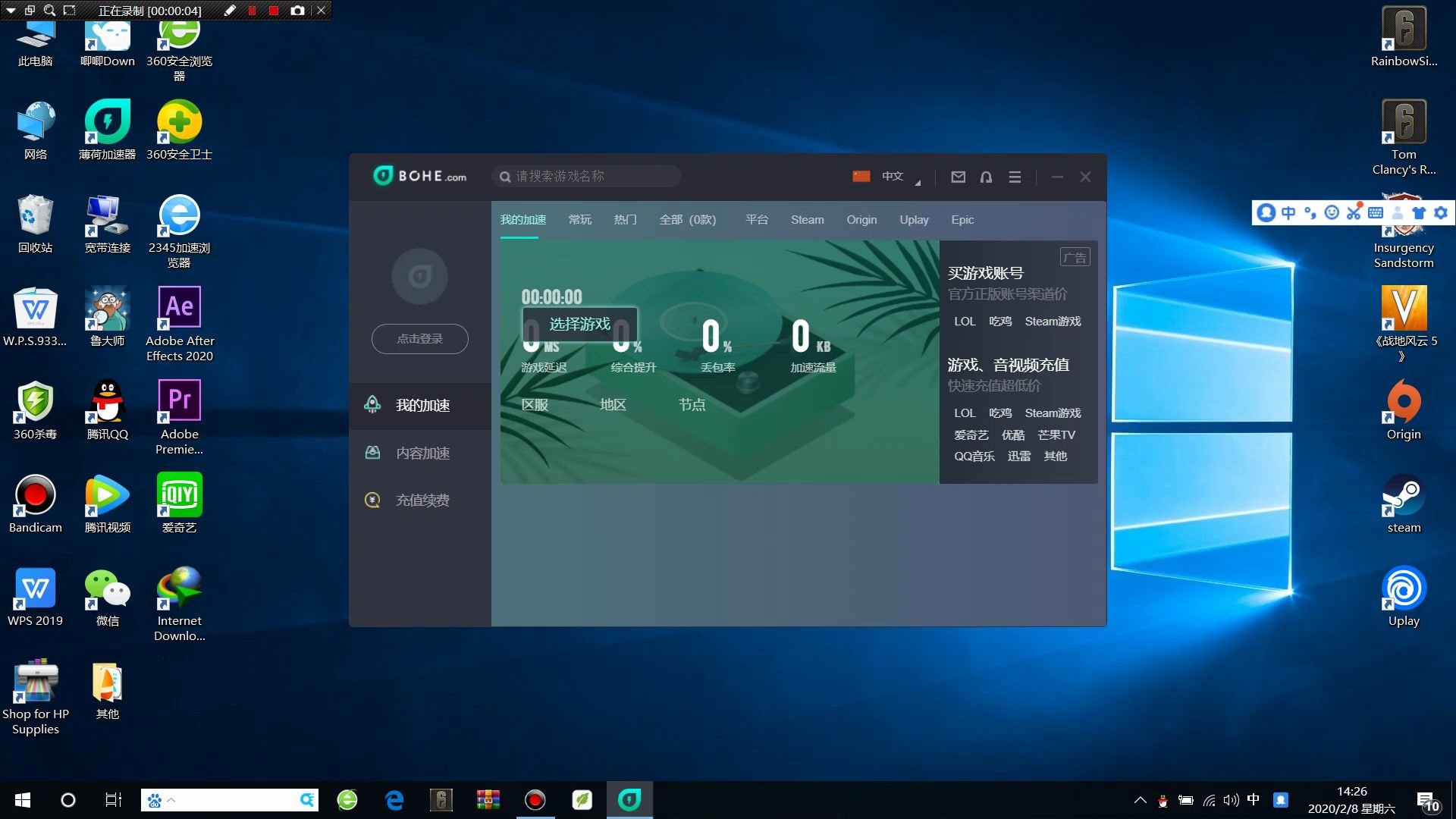Open the 微信 desktop icon
Viewport: 1456px width, 819px height.
(107, 596)
